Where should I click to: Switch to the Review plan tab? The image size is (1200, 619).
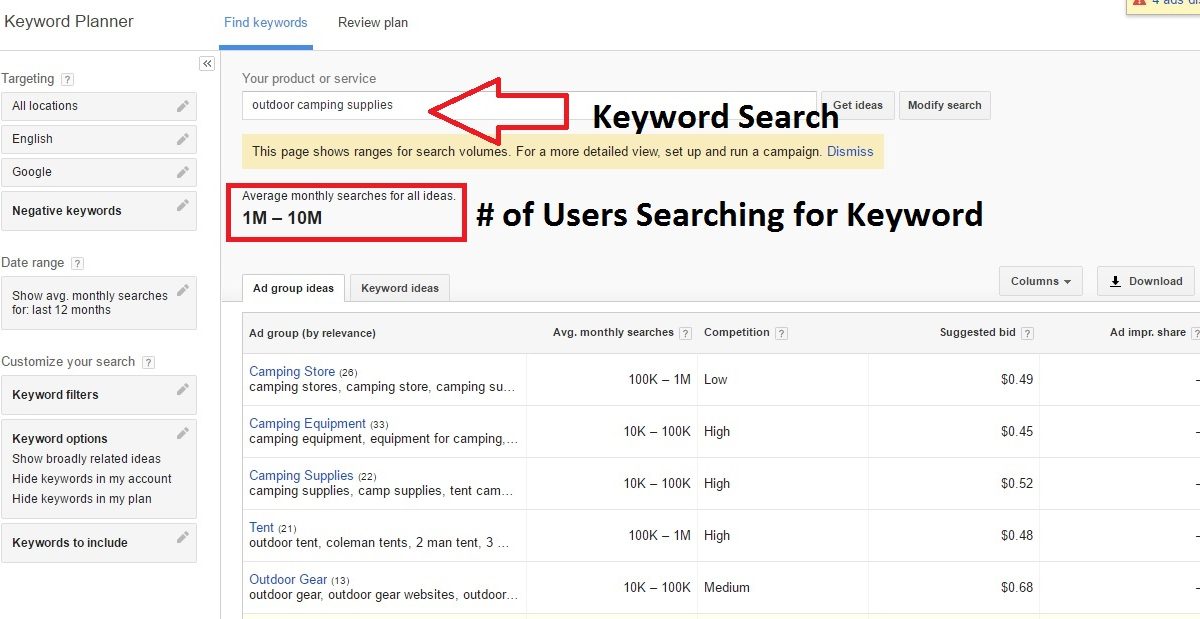coord(373,23)
